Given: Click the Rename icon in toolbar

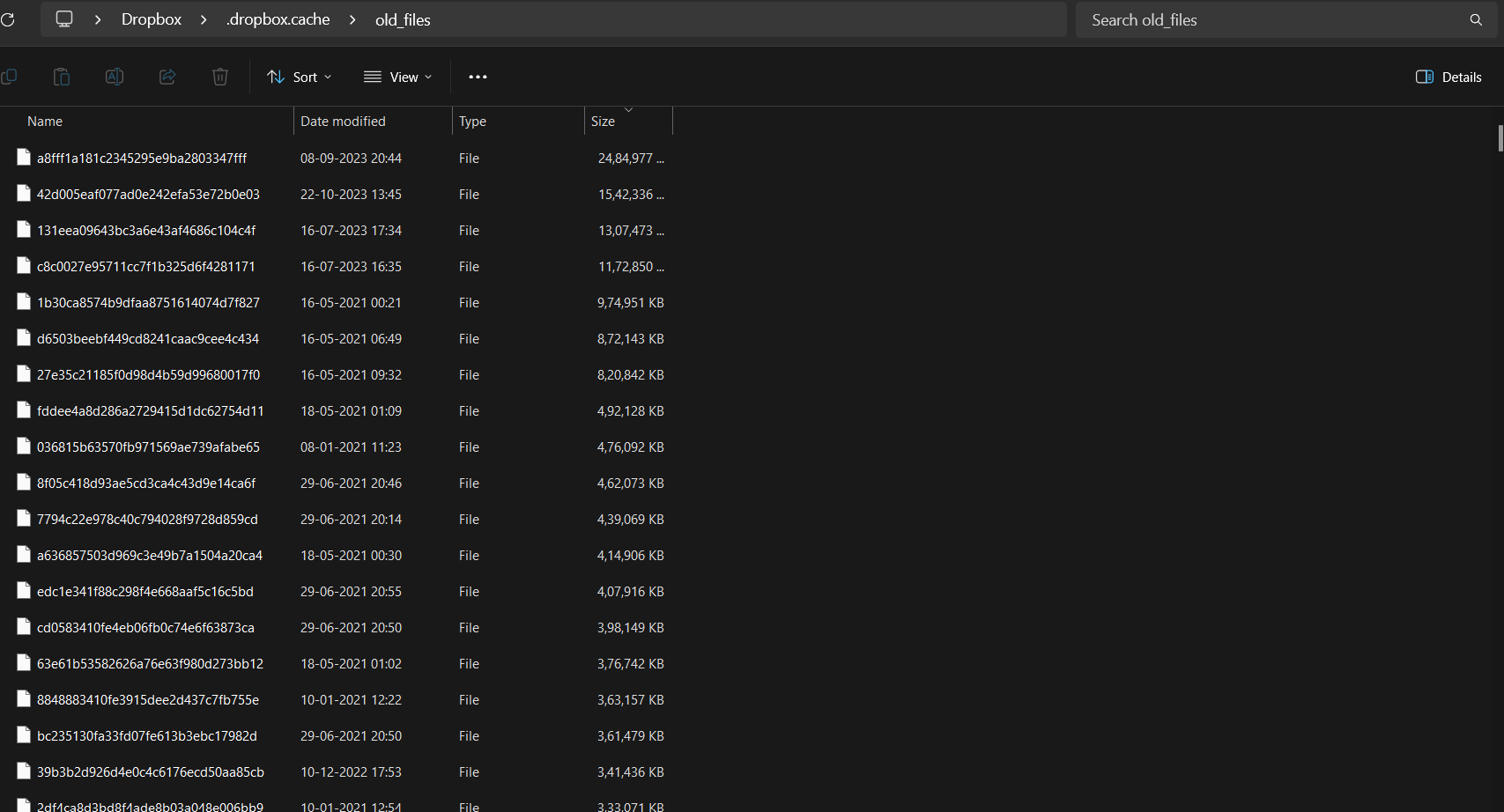Looking at the screenshot, I should (115, 77).
